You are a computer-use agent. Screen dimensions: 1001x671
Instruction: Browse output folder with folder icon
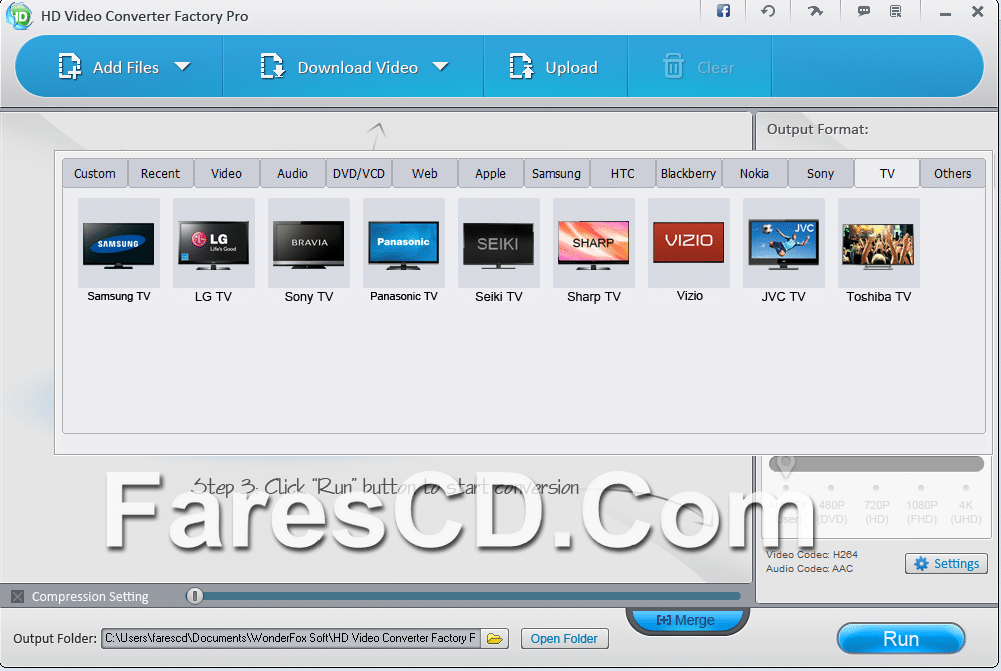tap(495, 638)
